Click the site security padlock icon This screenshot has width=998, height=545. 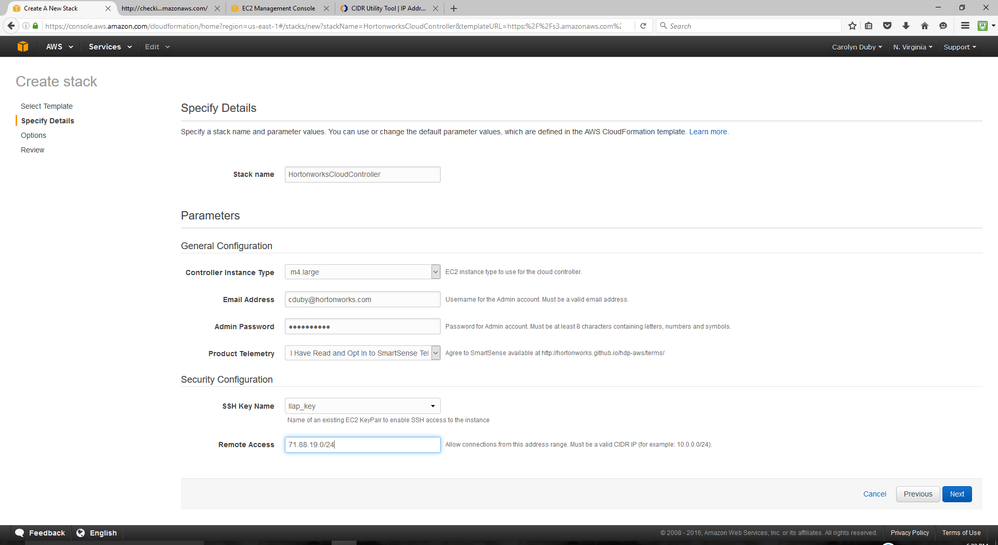(35, 26)
